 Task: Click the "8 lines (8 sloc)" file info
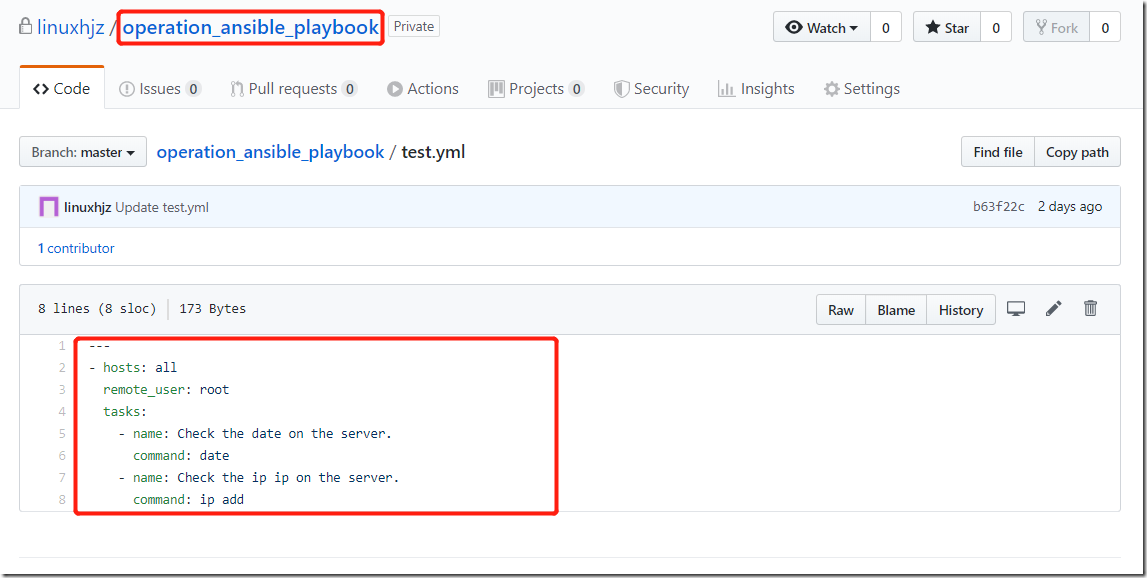point(97,309)
